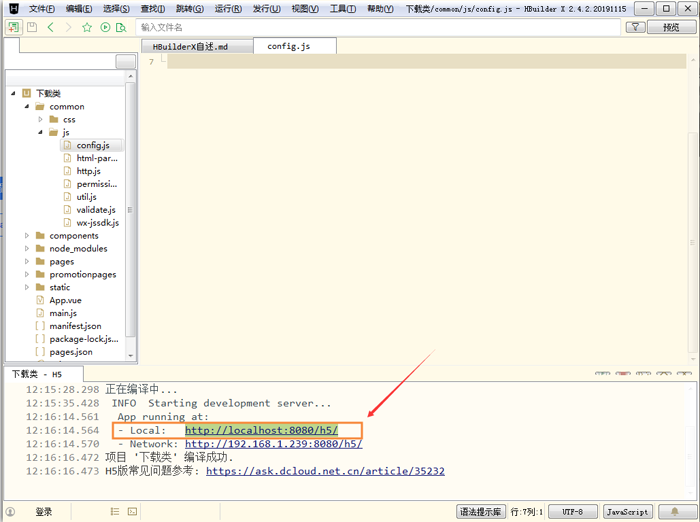Viewport: 700px width, 522px height.
Task: Click the config.js file icon in tree
Action: (x=67, y=145)
